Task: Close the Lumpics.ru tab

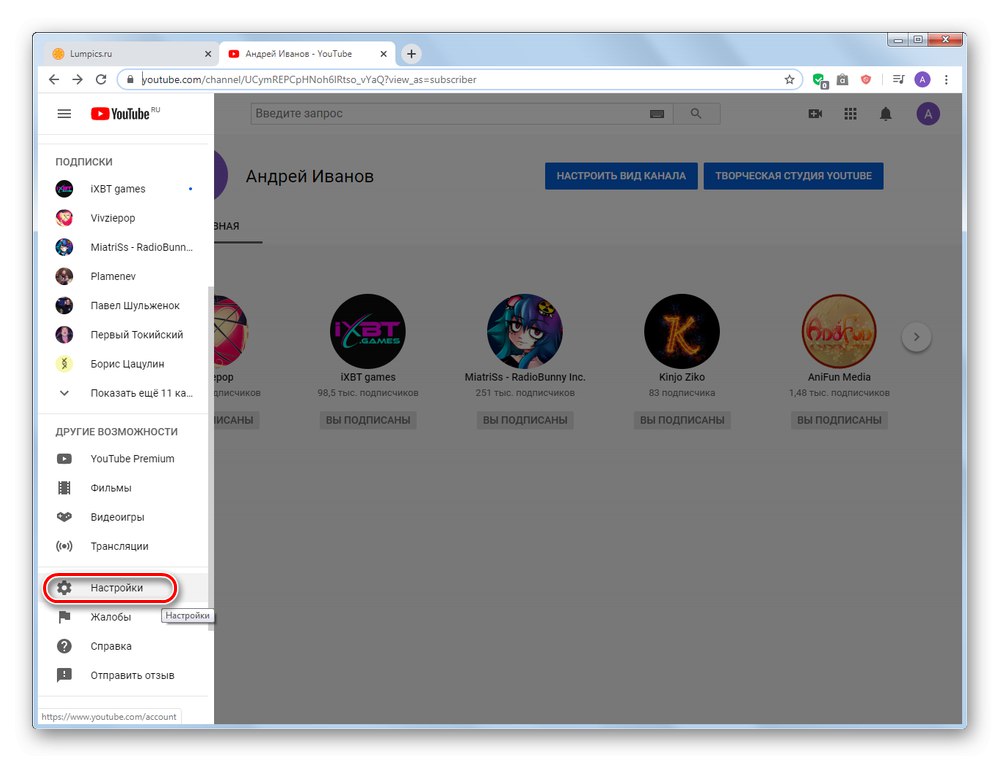Action: (x=208, y=54)
